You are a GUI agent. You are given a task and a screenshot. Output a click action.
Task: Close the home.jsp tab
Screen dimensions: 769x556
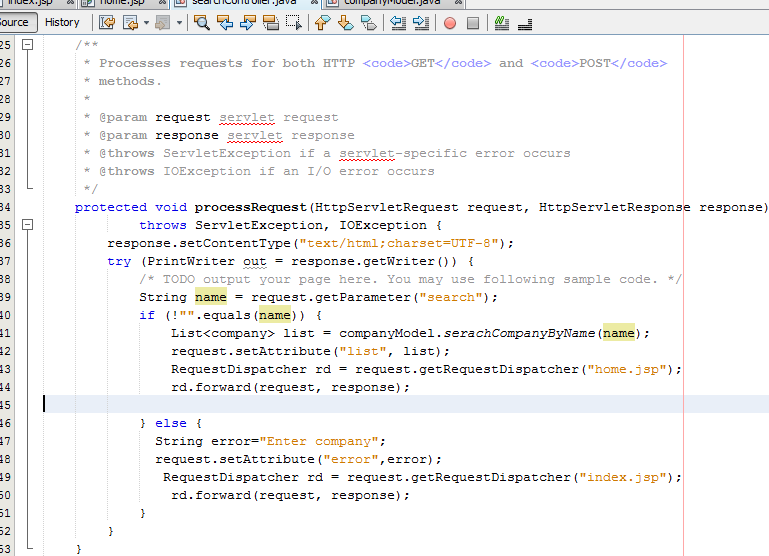point(162,2)
